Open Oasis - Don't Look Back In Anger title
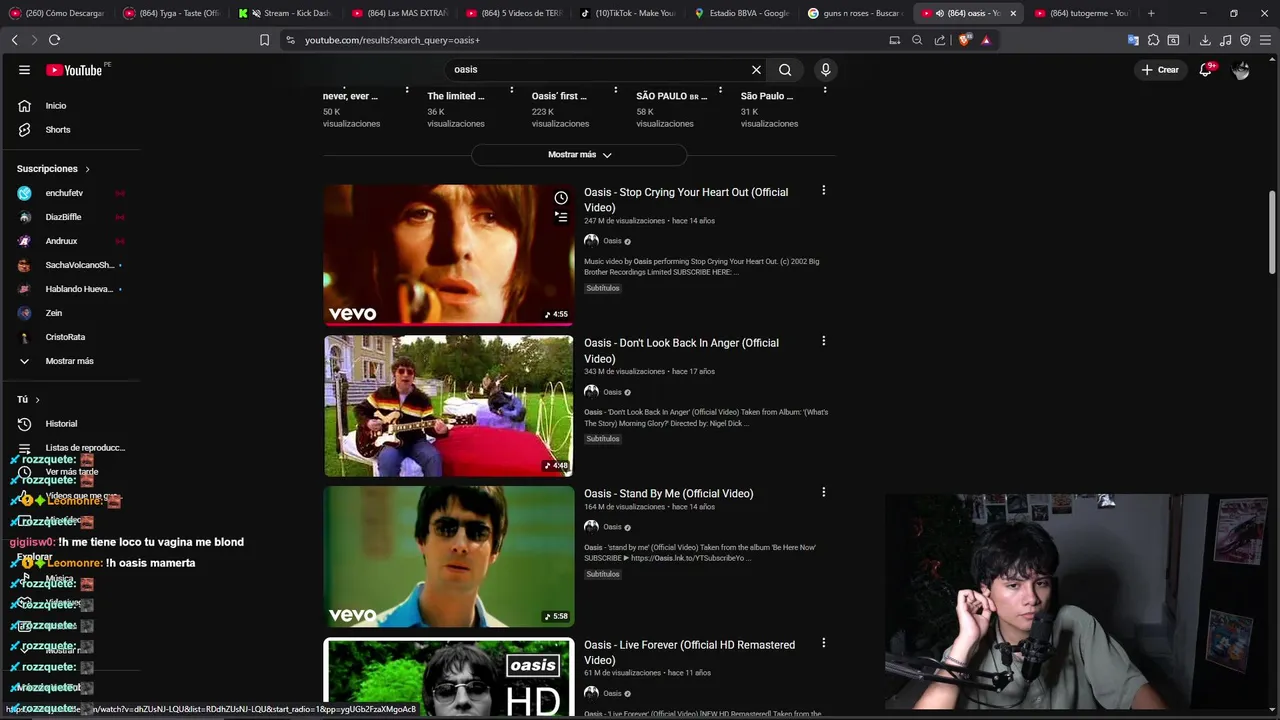This screenshot has height=720, width=1280. pyautogui.click(x=681, y=351)
